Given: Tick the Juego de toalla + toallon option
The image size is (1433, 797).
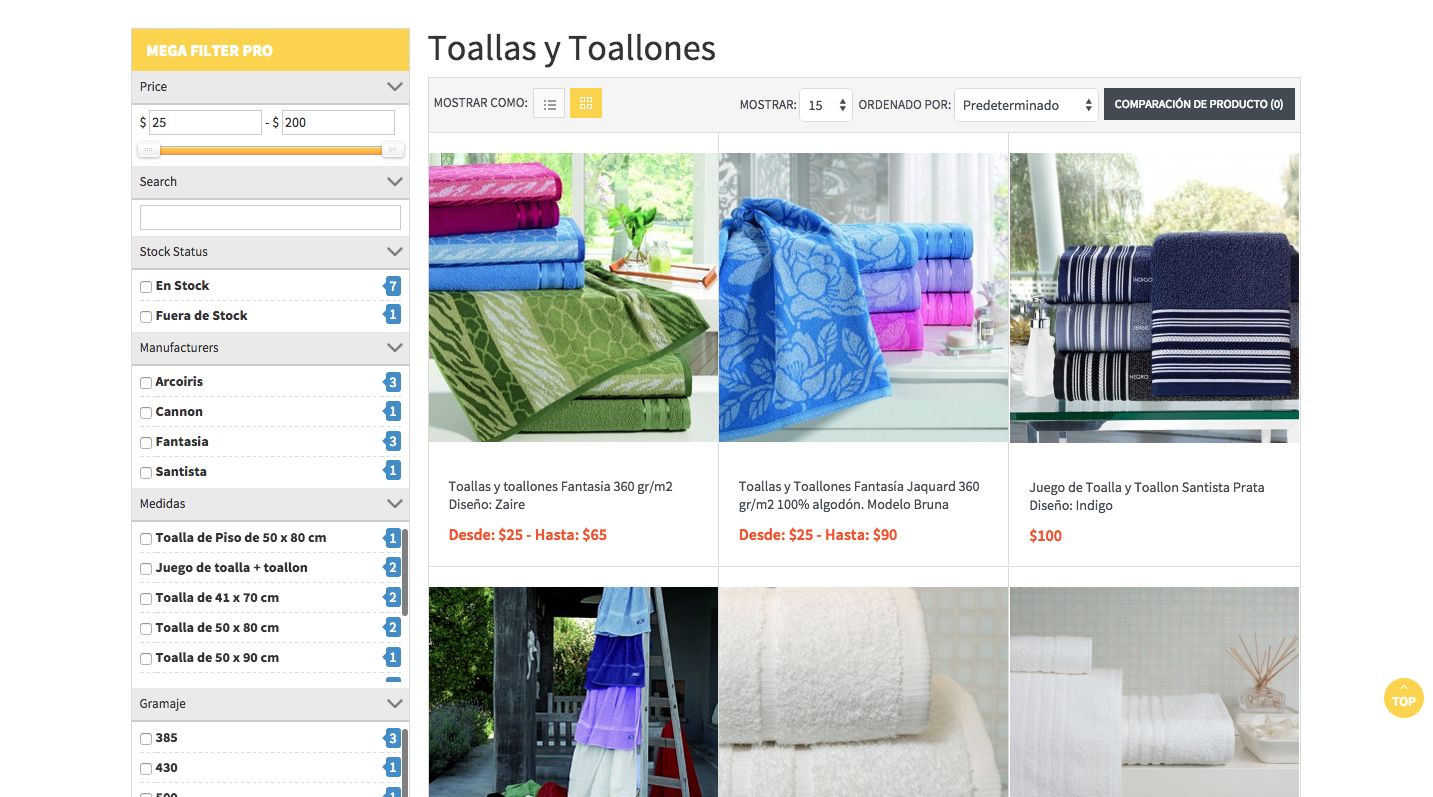Looking at the screenshot, I should pyautogui.click(x=146, y=569).
